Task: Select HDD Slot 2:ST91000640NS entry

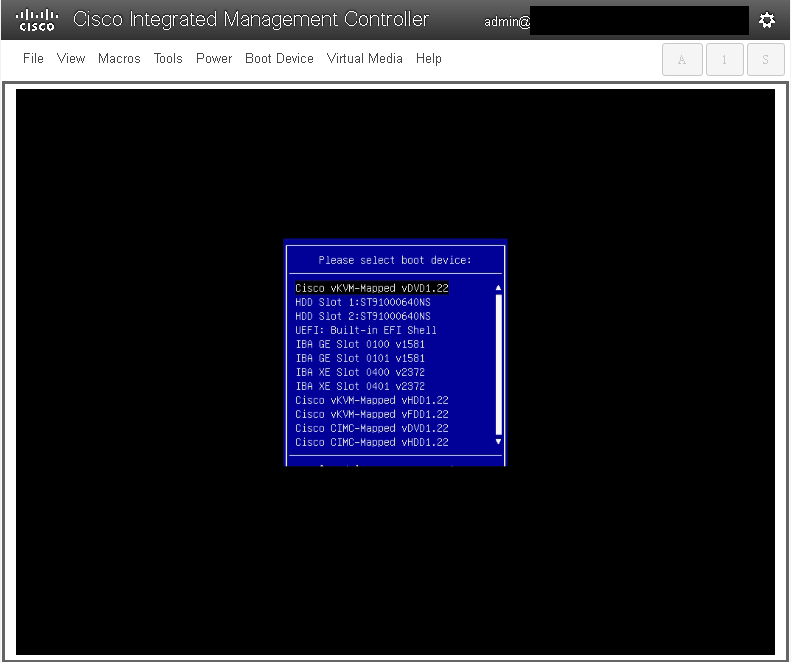Action: point(363,316)
